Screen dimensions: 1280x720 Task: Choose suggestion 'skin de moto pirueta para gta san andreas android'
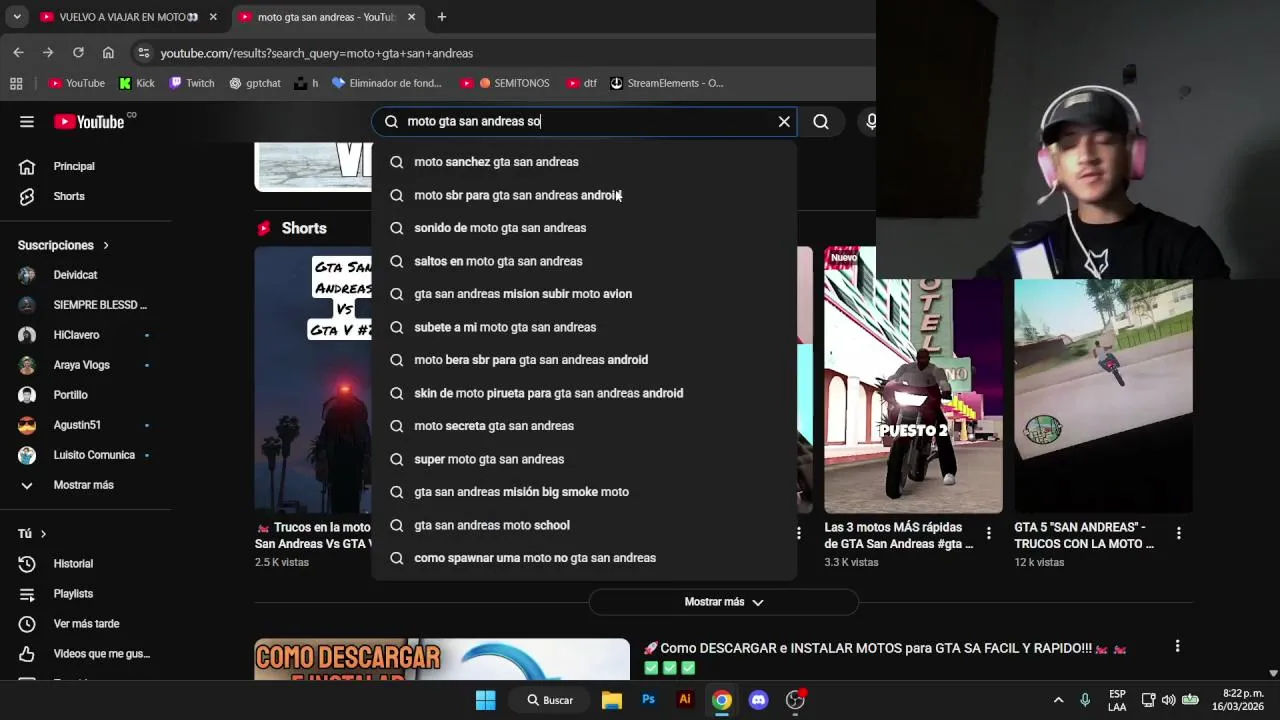(584, 393)
